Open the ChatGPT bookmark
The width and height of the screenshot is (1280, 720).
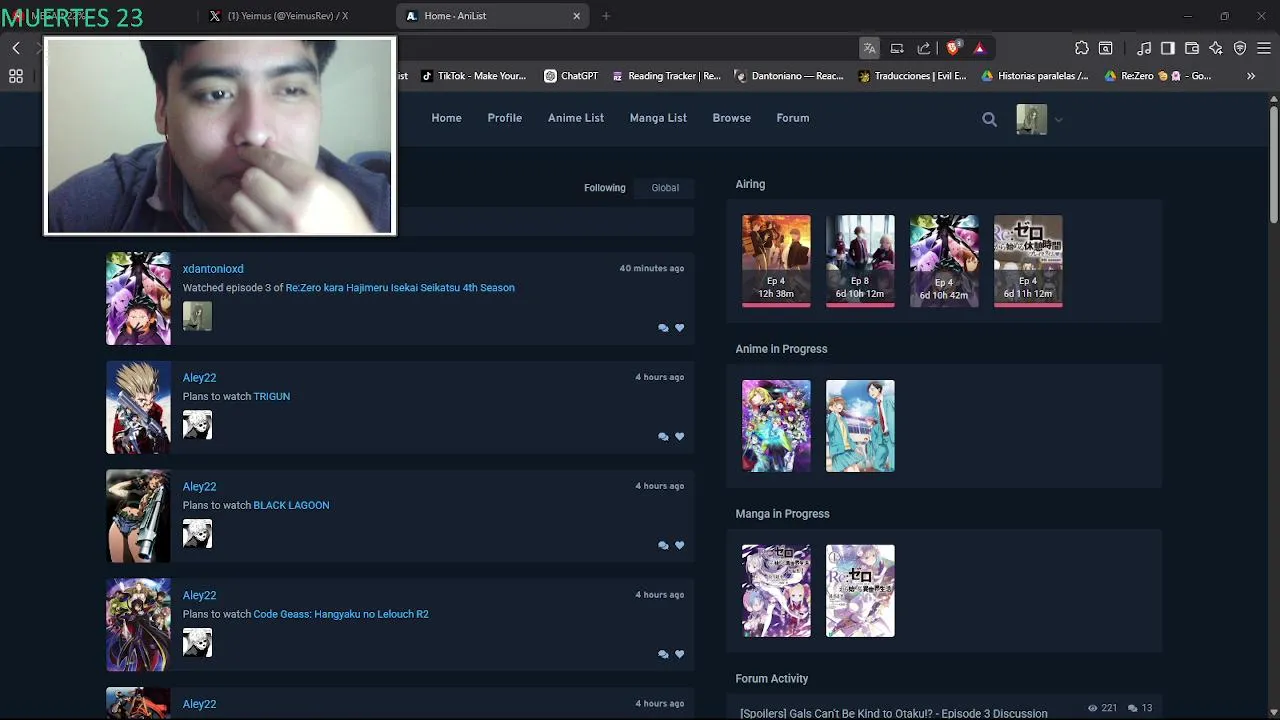coord(571,76)
